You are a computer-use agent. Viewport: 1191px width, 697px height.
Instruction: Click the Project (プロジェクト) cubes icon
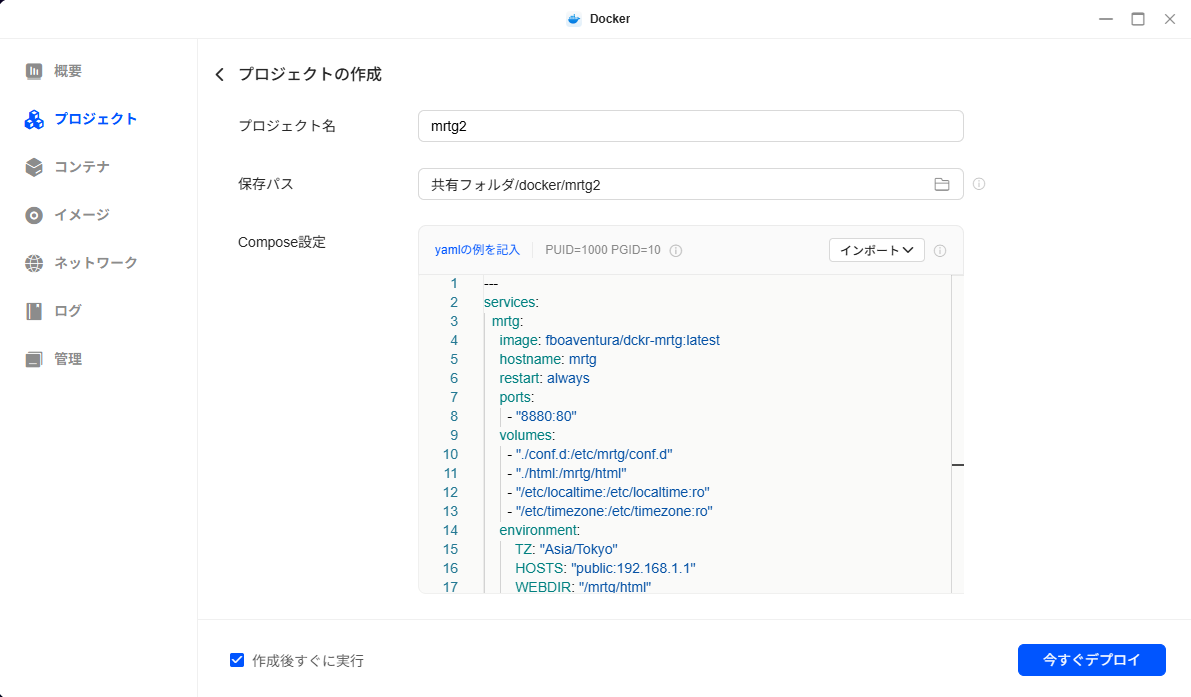point(33,119)
